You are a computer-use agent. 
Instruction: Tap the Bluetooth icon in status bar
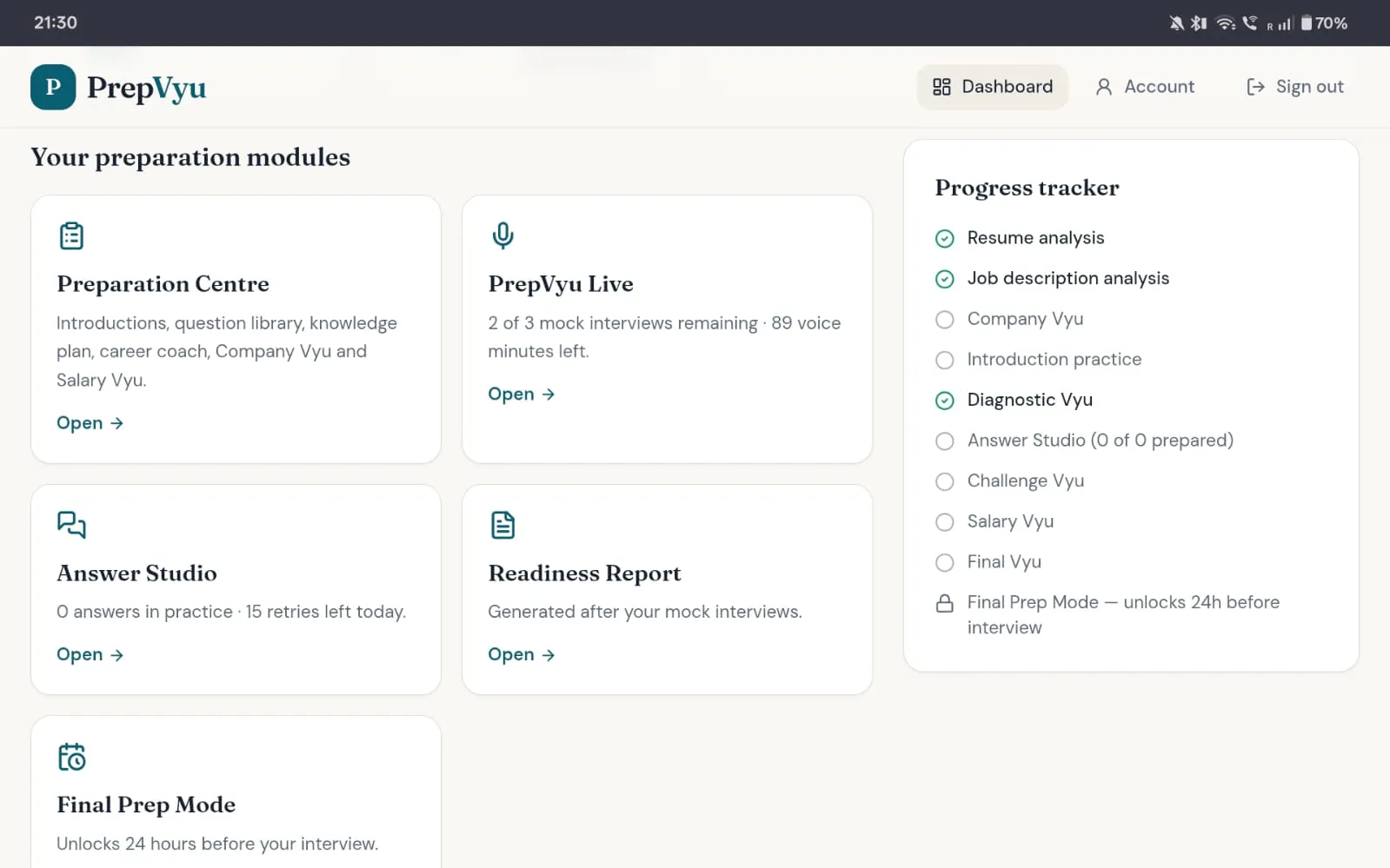pos(1199,23)
